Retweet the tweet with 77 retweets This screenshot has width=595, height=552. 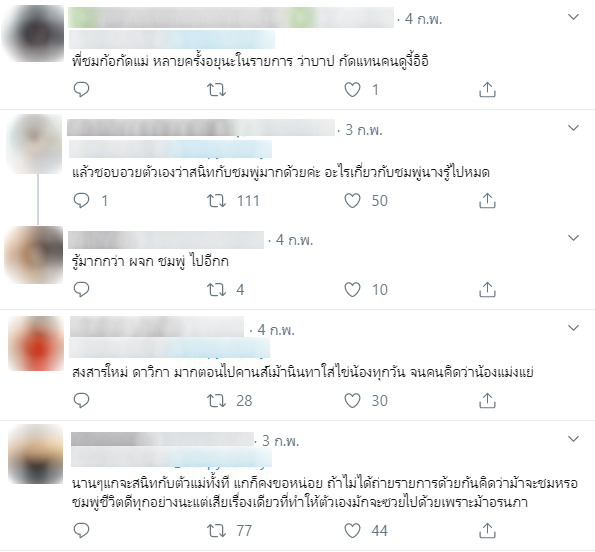(x=216, y=530)
